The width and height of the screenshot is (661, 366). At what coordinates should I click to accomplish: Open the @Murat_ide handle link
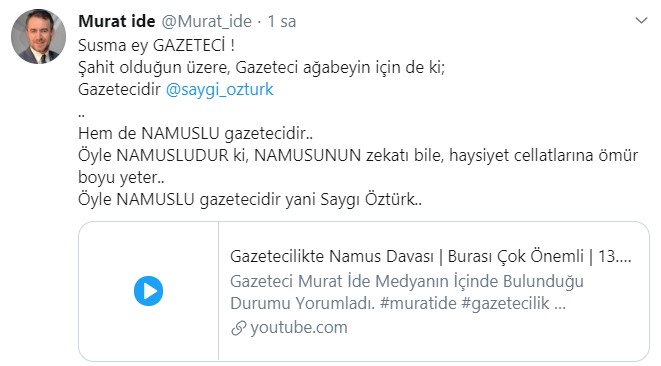coord(207,22)
